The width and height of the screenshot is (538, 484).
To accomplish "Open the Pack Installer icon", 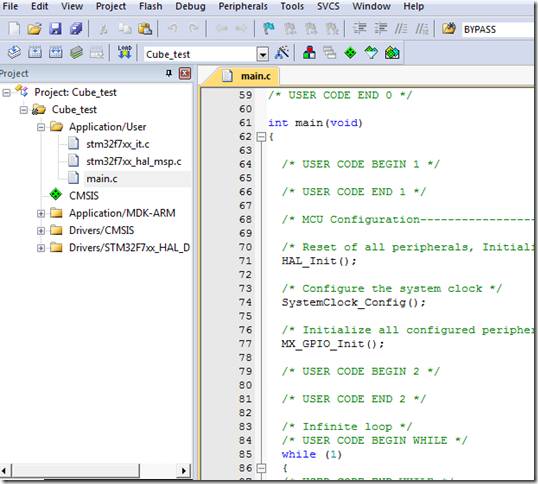I will click(x=392, y=53).
